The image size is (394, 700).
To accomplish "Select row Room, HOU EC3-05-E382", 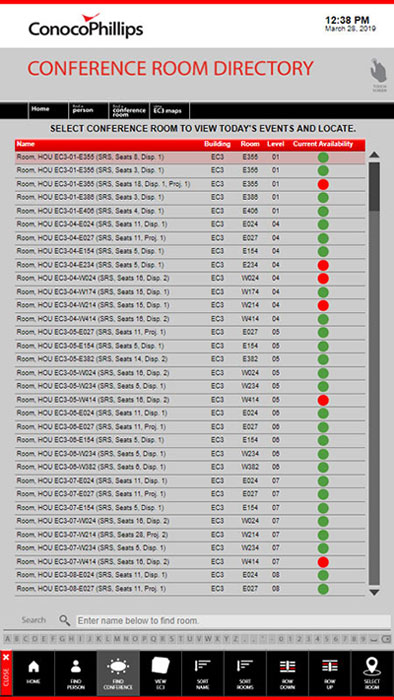I will click(x=190, y=359).
